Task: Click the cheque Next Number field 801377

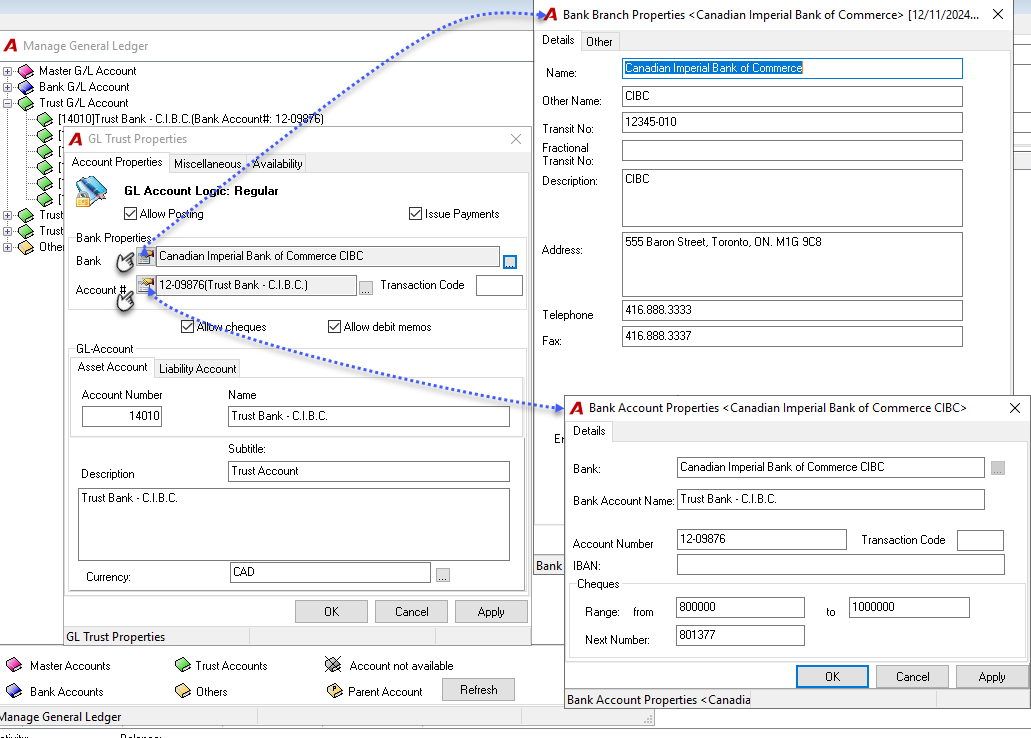Action: [740, 635]
